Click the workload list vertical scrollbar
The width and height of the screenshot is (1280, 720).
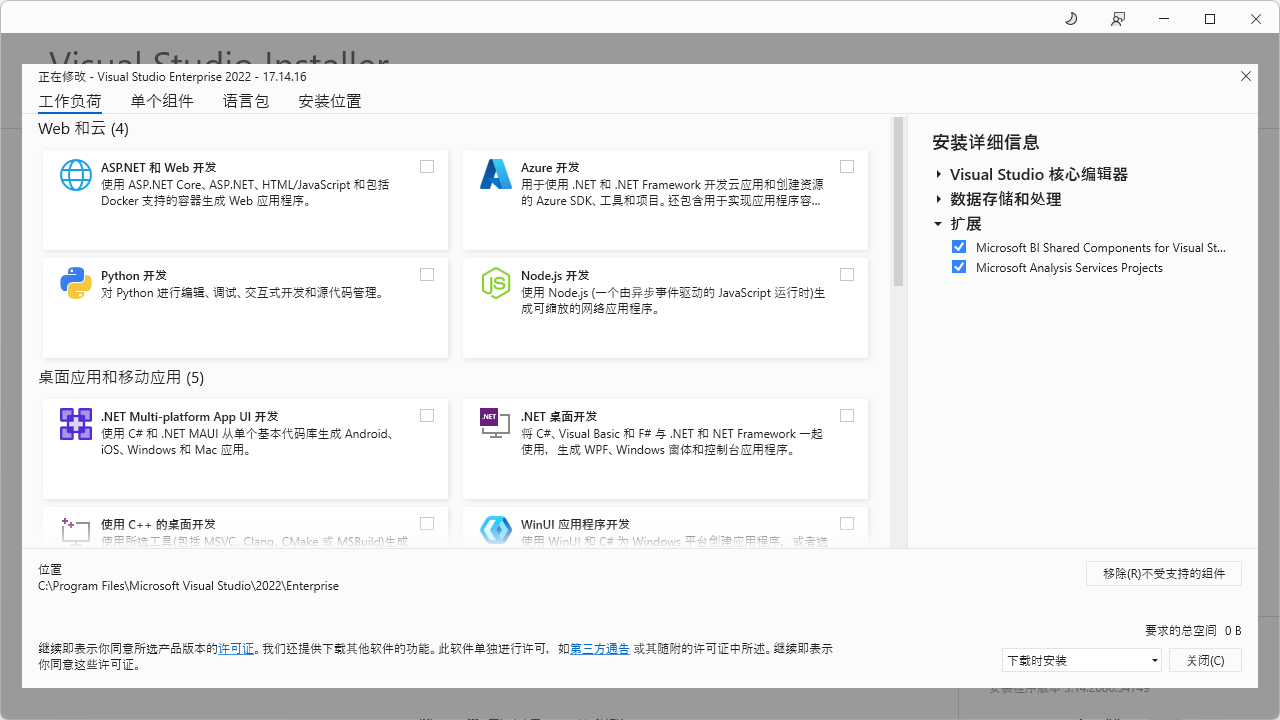tap(898, 202)
